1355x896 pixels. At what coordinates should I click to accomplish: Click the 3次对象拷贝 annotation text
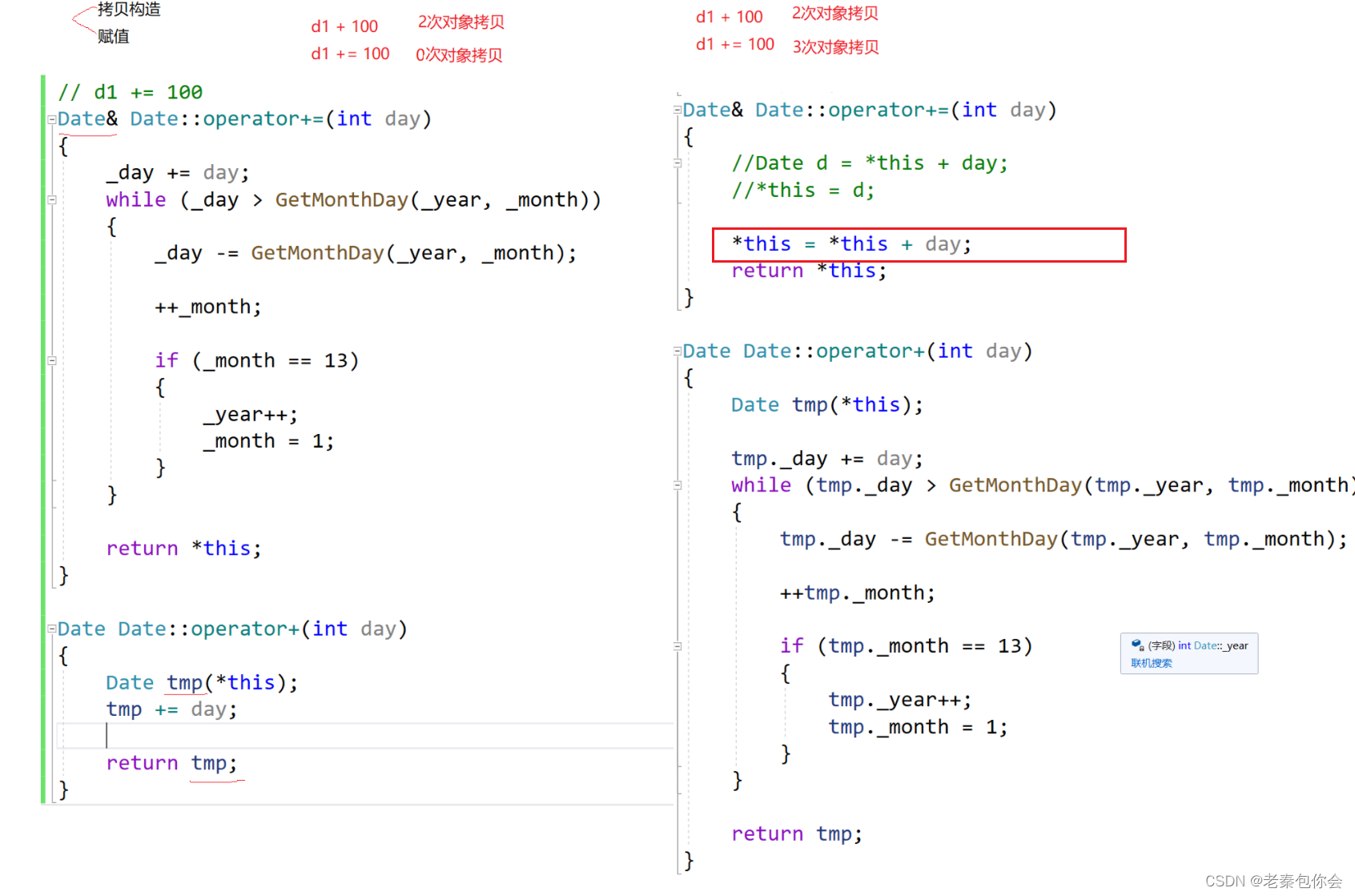tap(835, 46)
